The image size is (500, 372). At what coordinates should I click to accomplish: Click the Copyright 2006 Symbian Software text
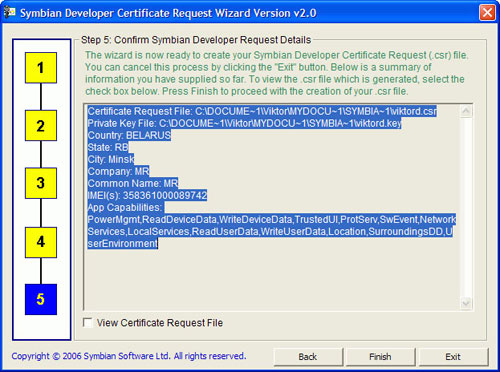coord(129,356)
